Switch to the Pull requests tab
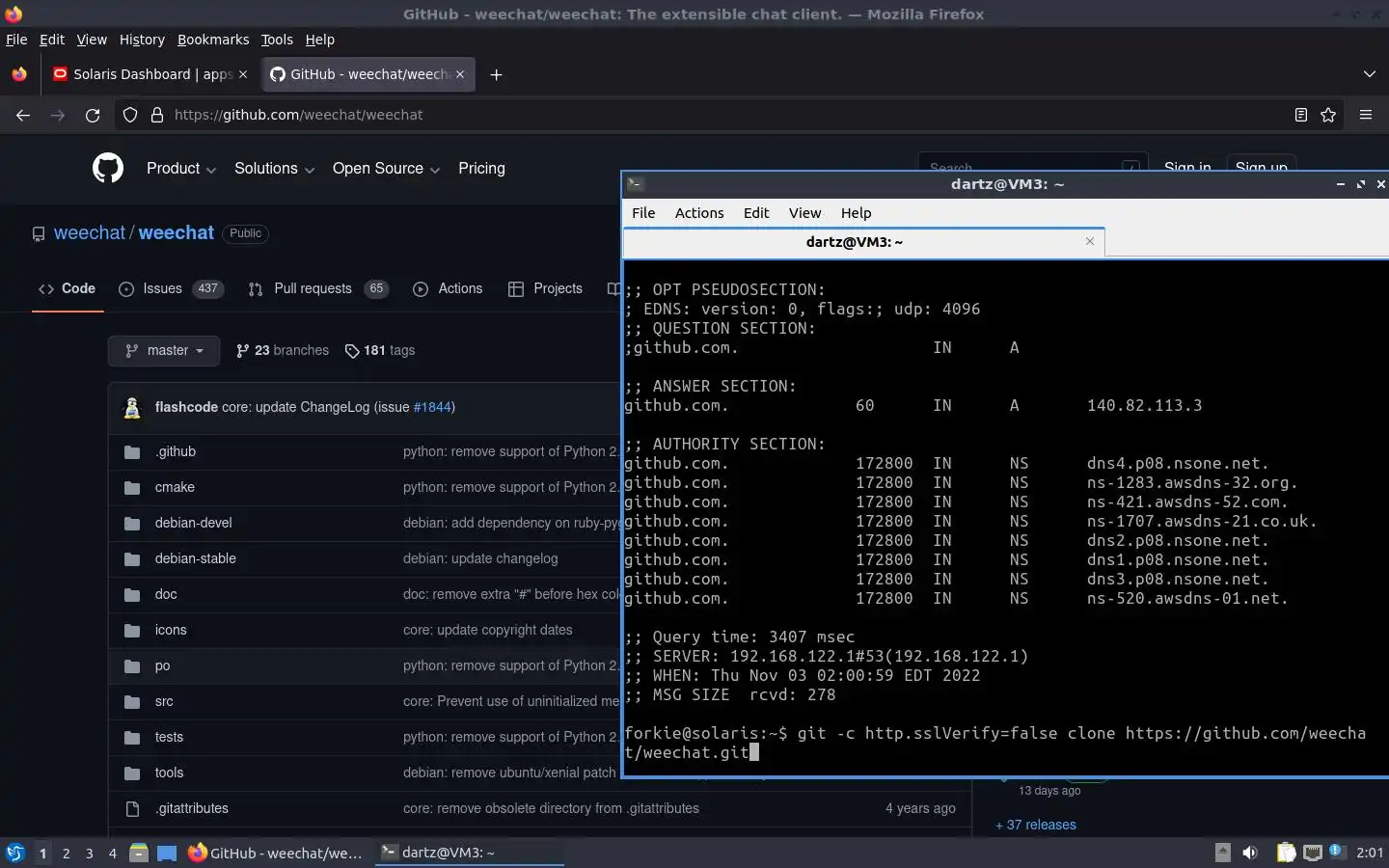 pos(318,288)
